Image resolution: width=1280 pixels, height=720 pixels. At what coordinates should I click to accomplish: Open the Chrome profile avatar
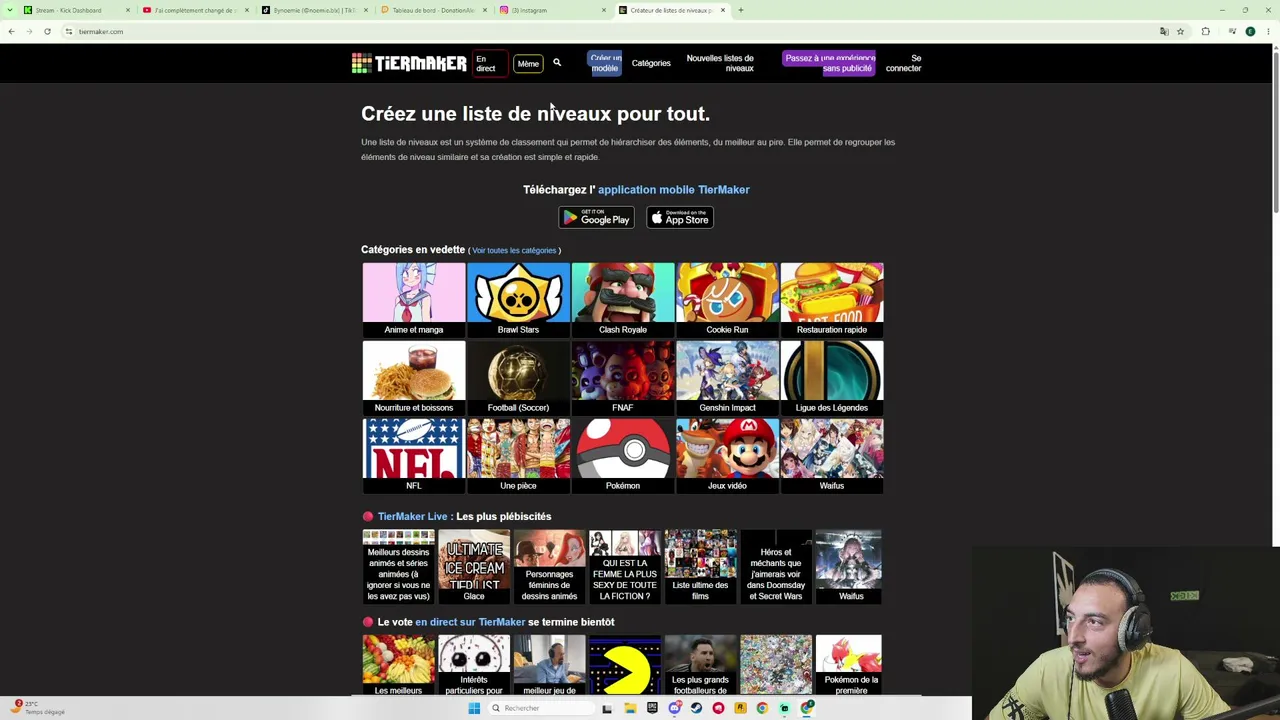coord(1250,31)
